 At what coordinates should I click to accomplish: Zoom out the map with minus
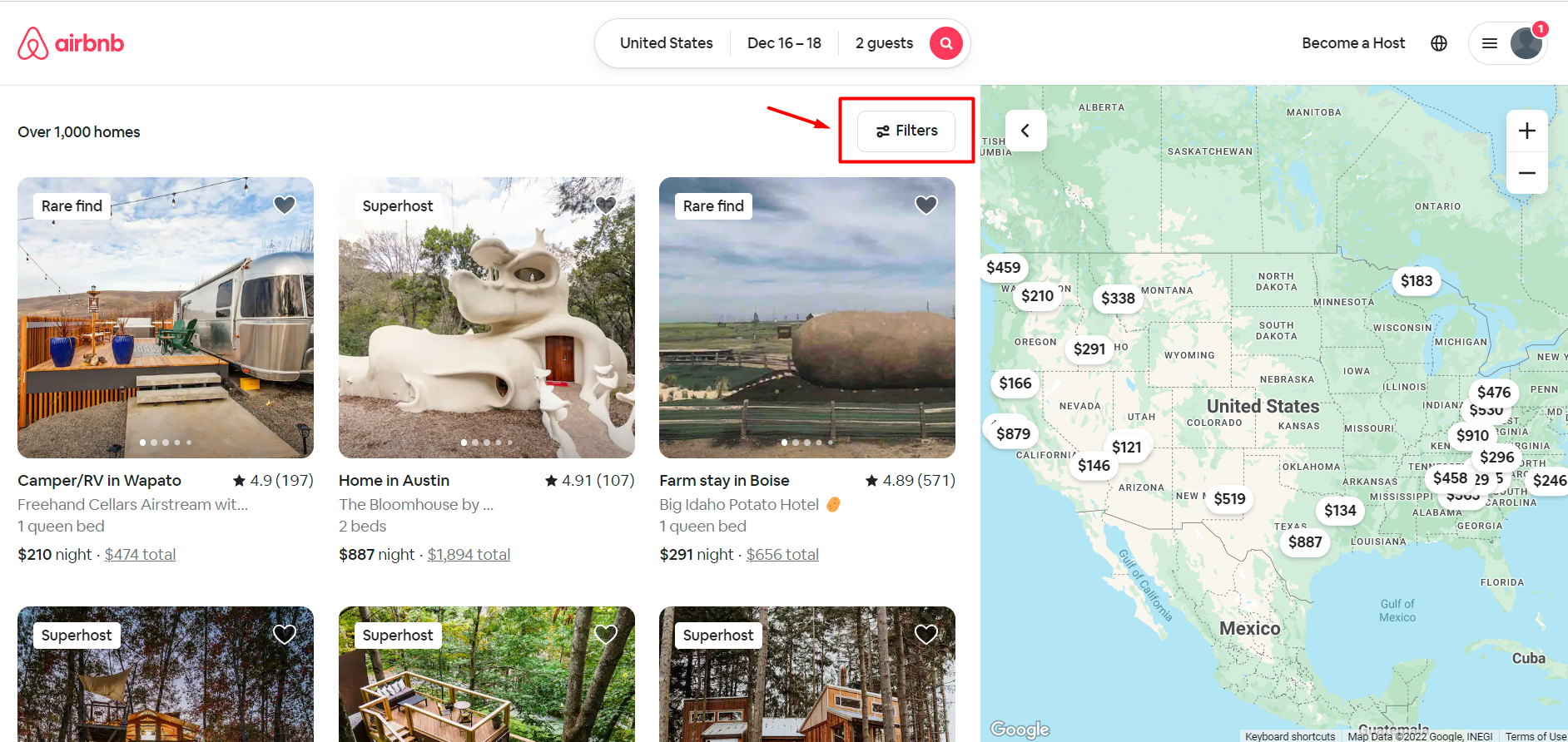1527,173
